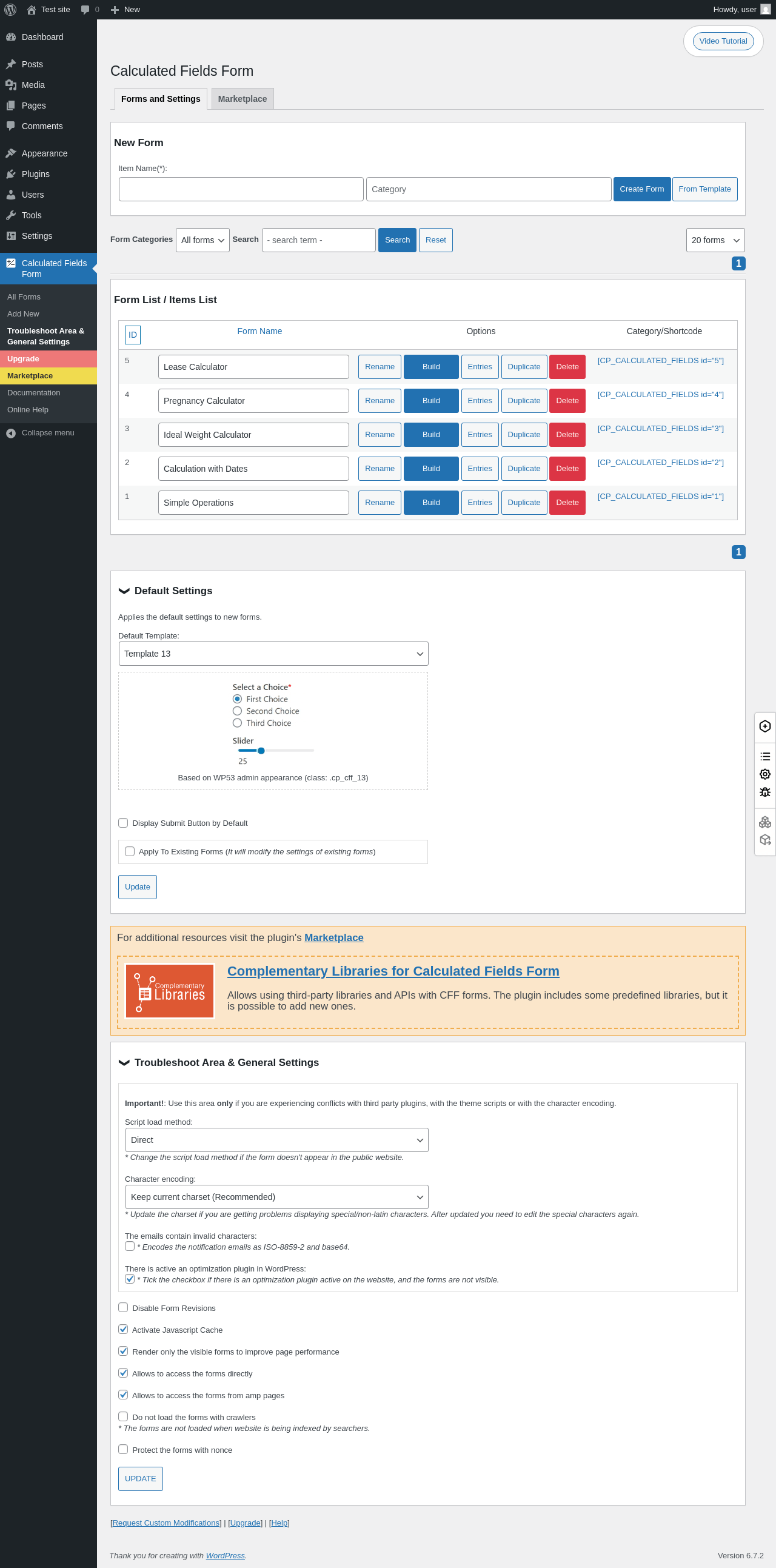This screenshot has width=776, height=1568.
Task: Click the Complementary Libraries orange logo
Action: 170,991
